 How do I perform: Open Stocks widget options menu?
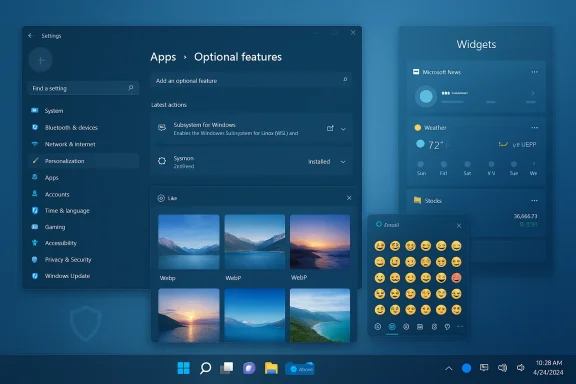pyautogui.click(x=534, y=201)
